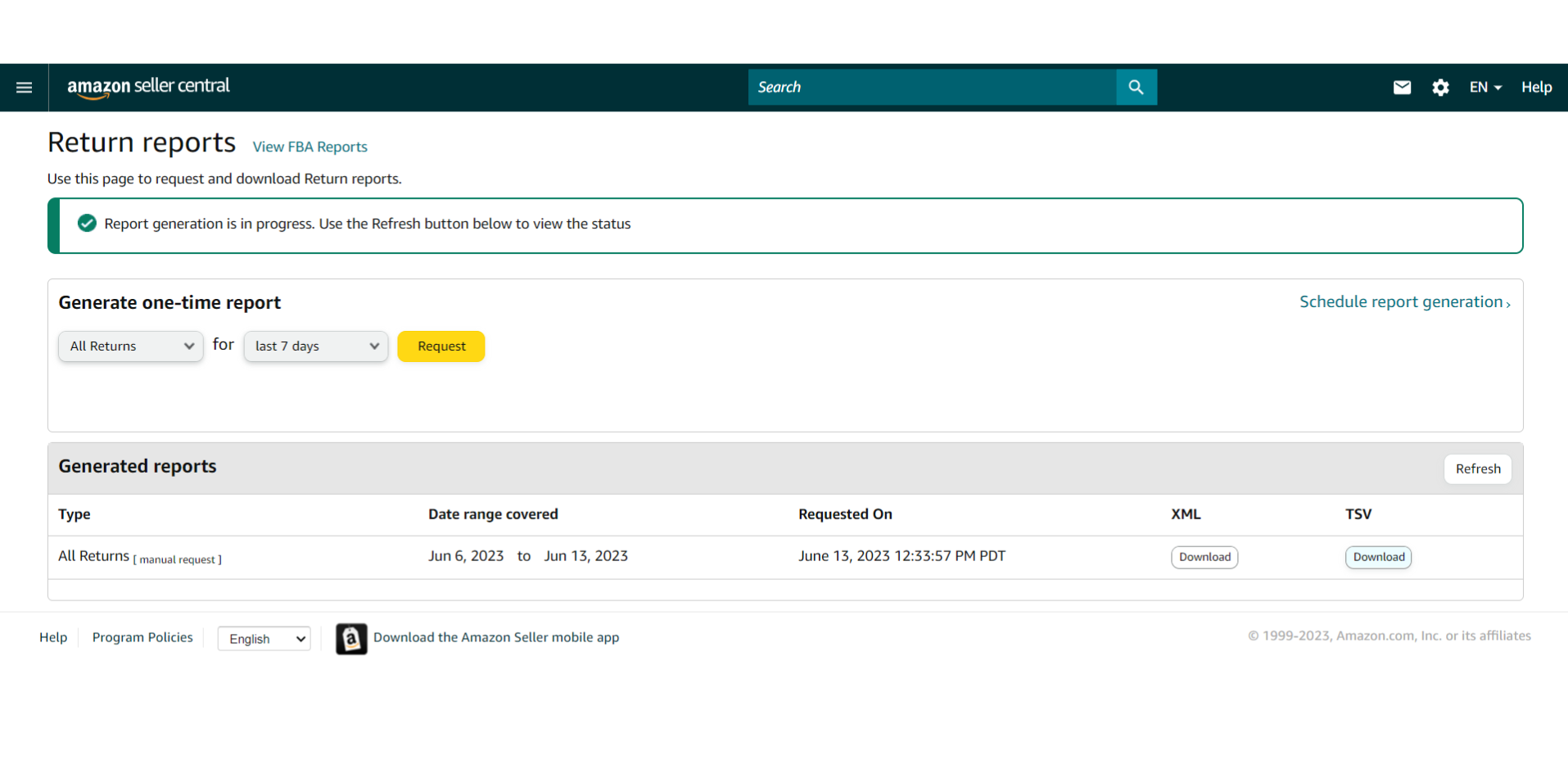Open the English language selector in footer
Screen dimensions: 1568x765
click(264, 639)
